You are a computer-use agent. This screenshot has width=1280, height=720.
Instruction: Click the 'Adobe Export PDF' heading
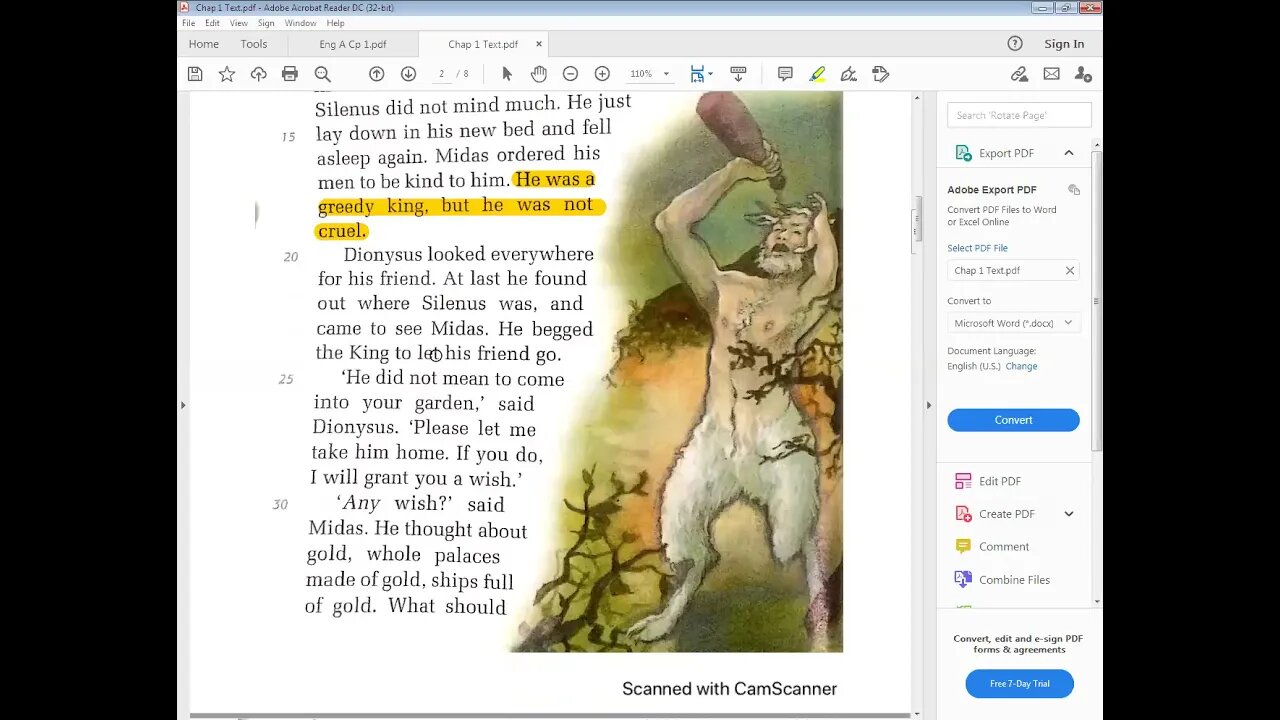(x=992, y=190)
